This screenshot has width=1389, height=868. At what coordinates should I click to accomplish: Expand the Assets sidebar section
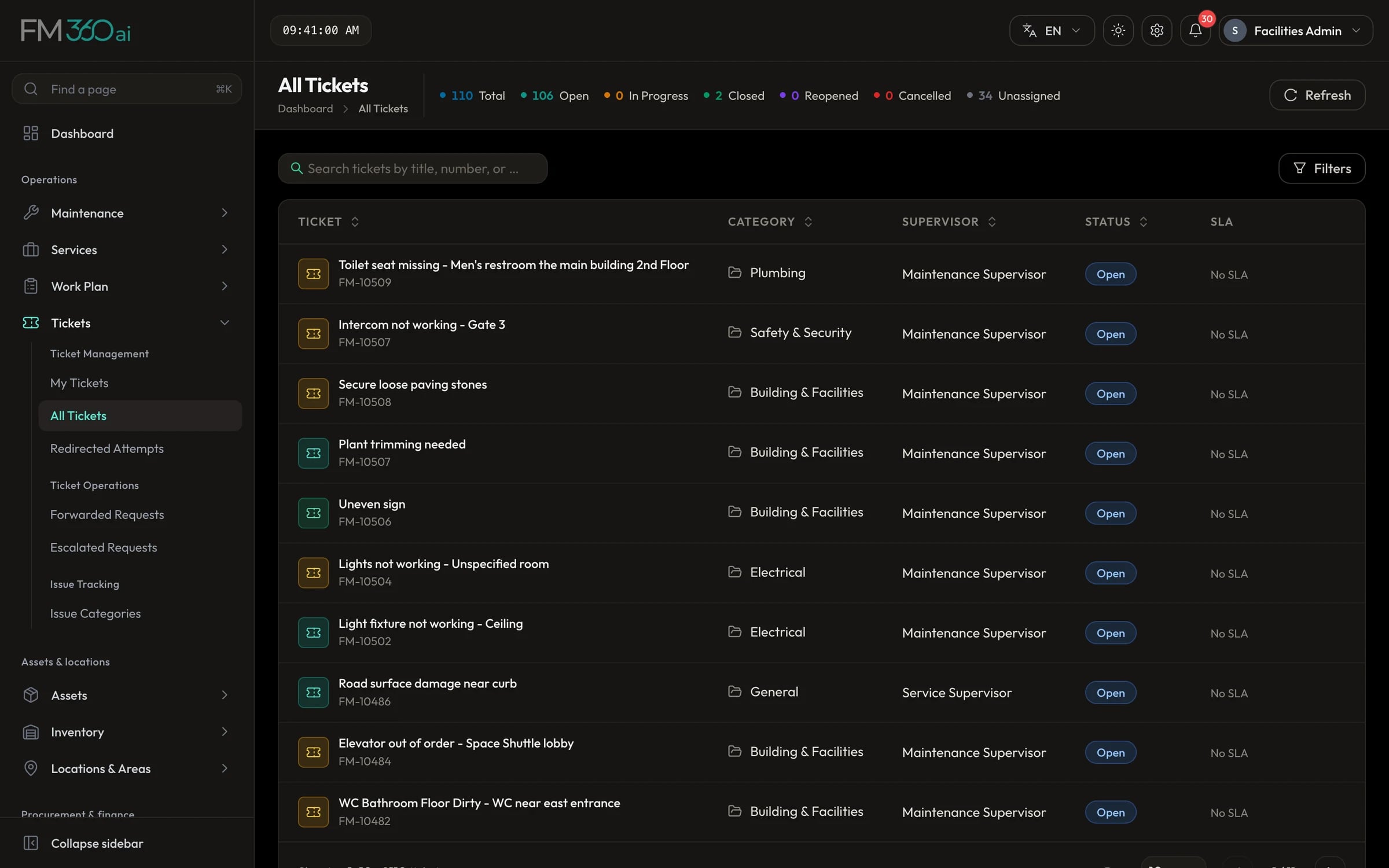(x=127, y=695)
